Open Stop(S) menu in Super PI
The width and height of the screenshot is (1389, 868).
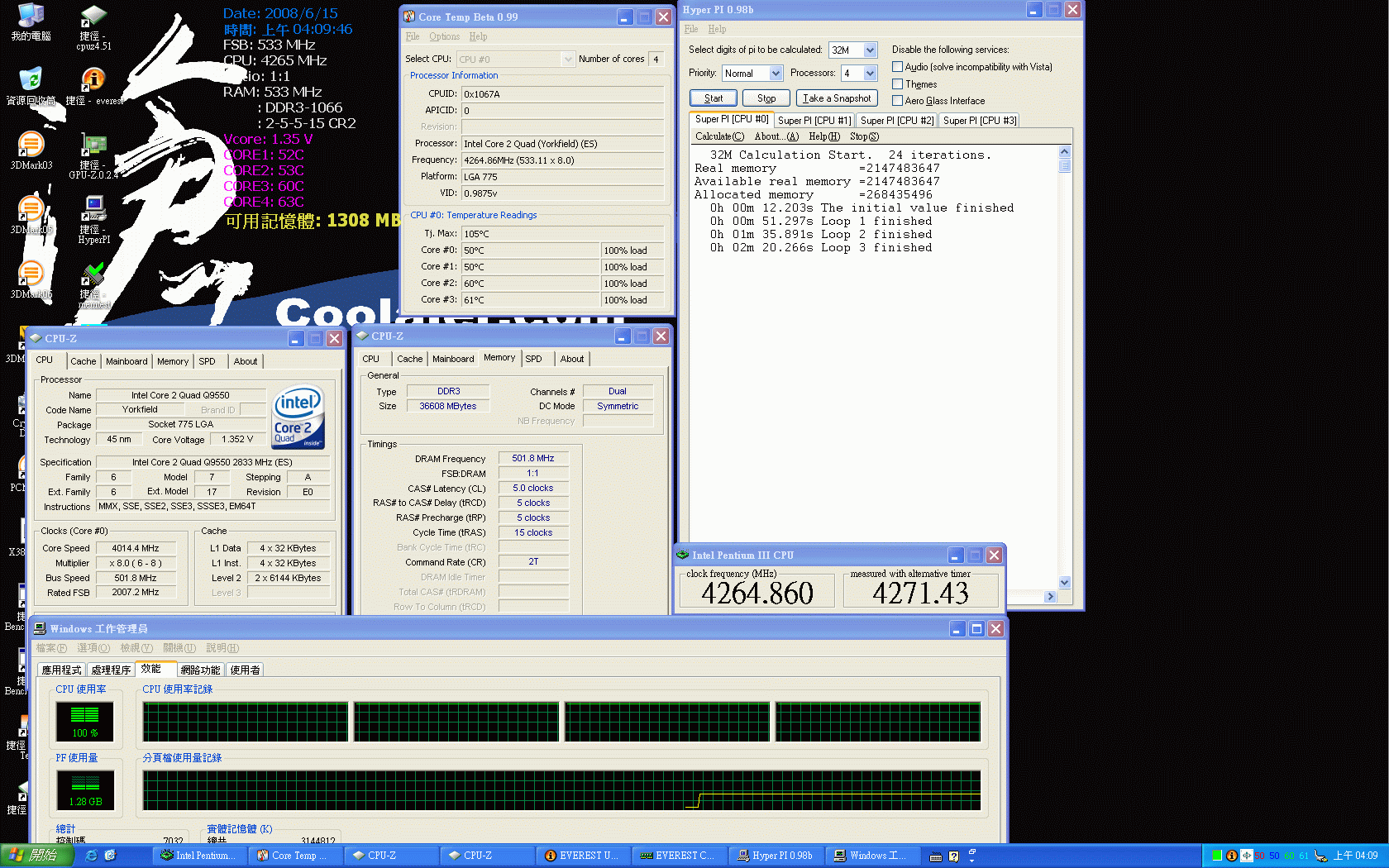point(864,137)
